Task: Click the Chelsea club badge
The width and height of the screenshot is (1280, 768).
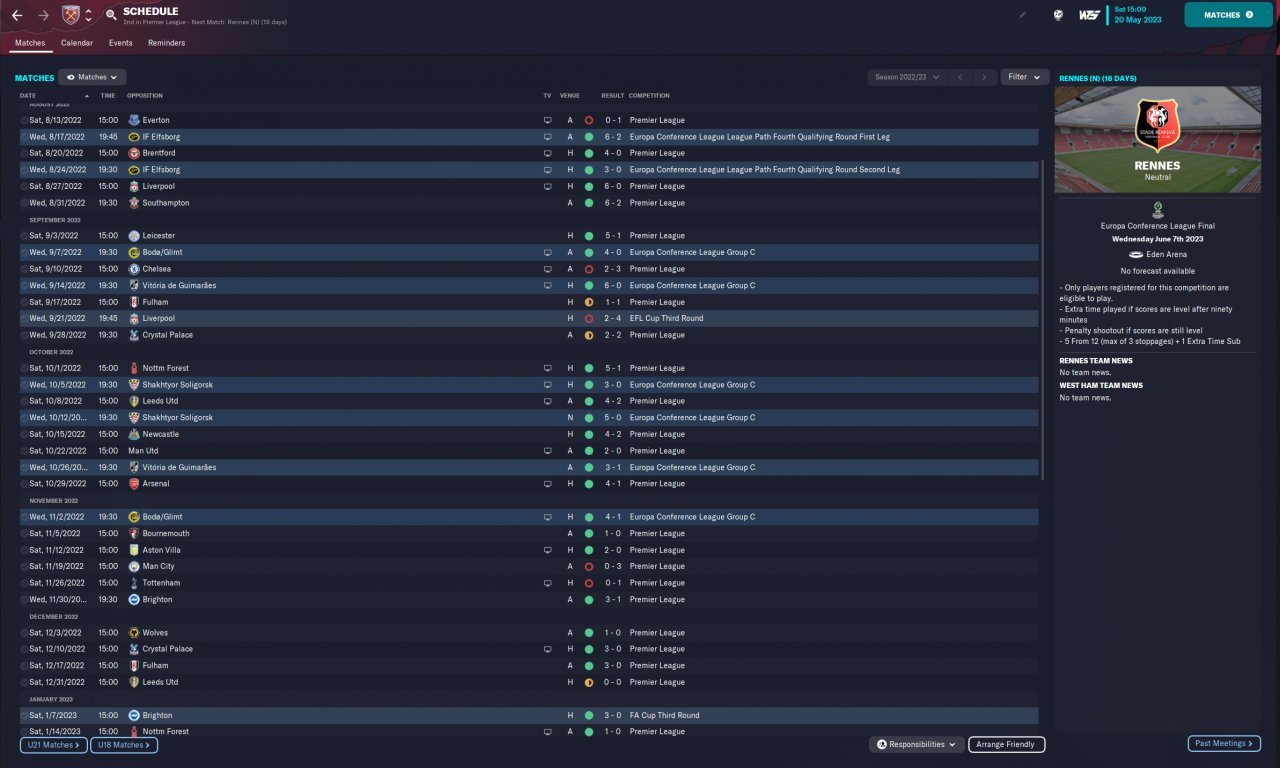Action: (134, 269)
